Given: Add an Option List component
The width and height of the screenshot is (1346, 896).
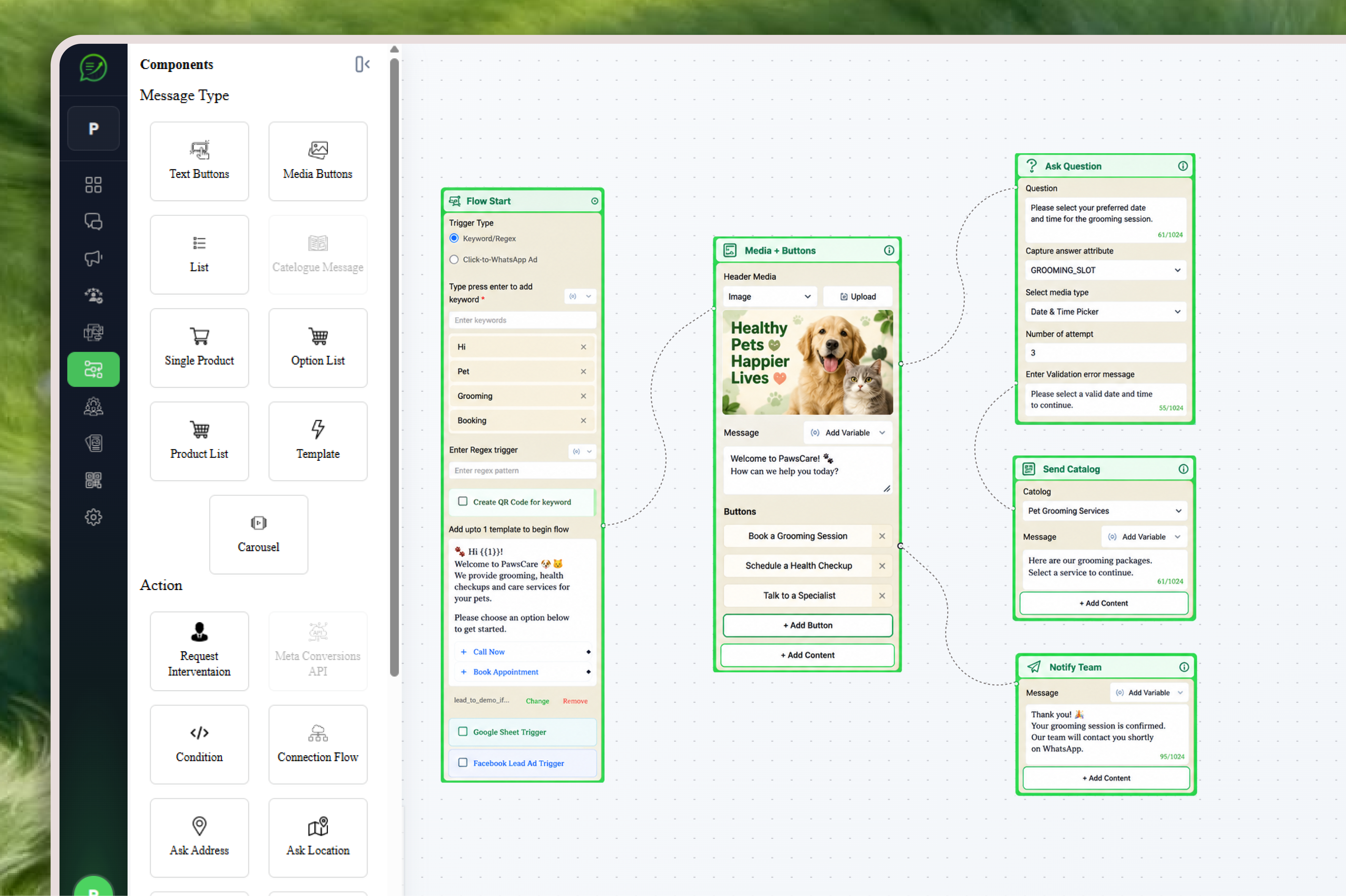Looking at the screenshot, I should (318, 347).
